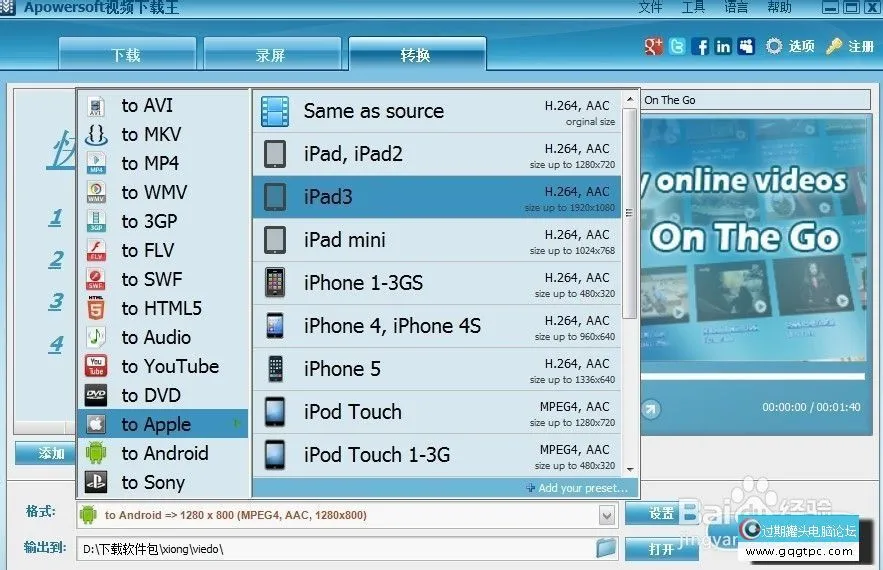883x570 pixels.
Task: Select the to AVI format icon
Action: pyautogui.click(x=96, y=106)
